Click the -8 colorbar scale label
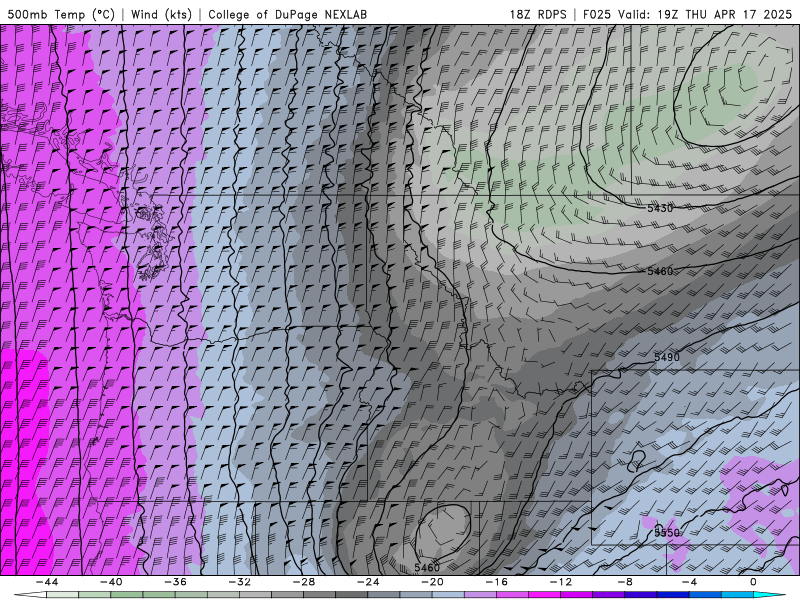800x600 pixels. tap(625, 582)
